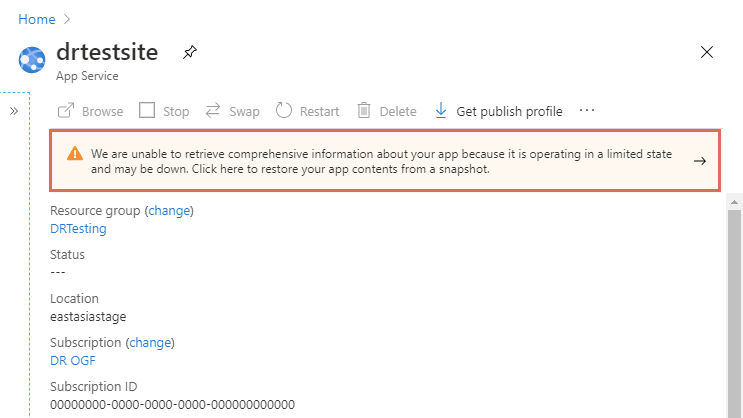Click the App Service globe icon
743x418 pixels.
[32, 60]
